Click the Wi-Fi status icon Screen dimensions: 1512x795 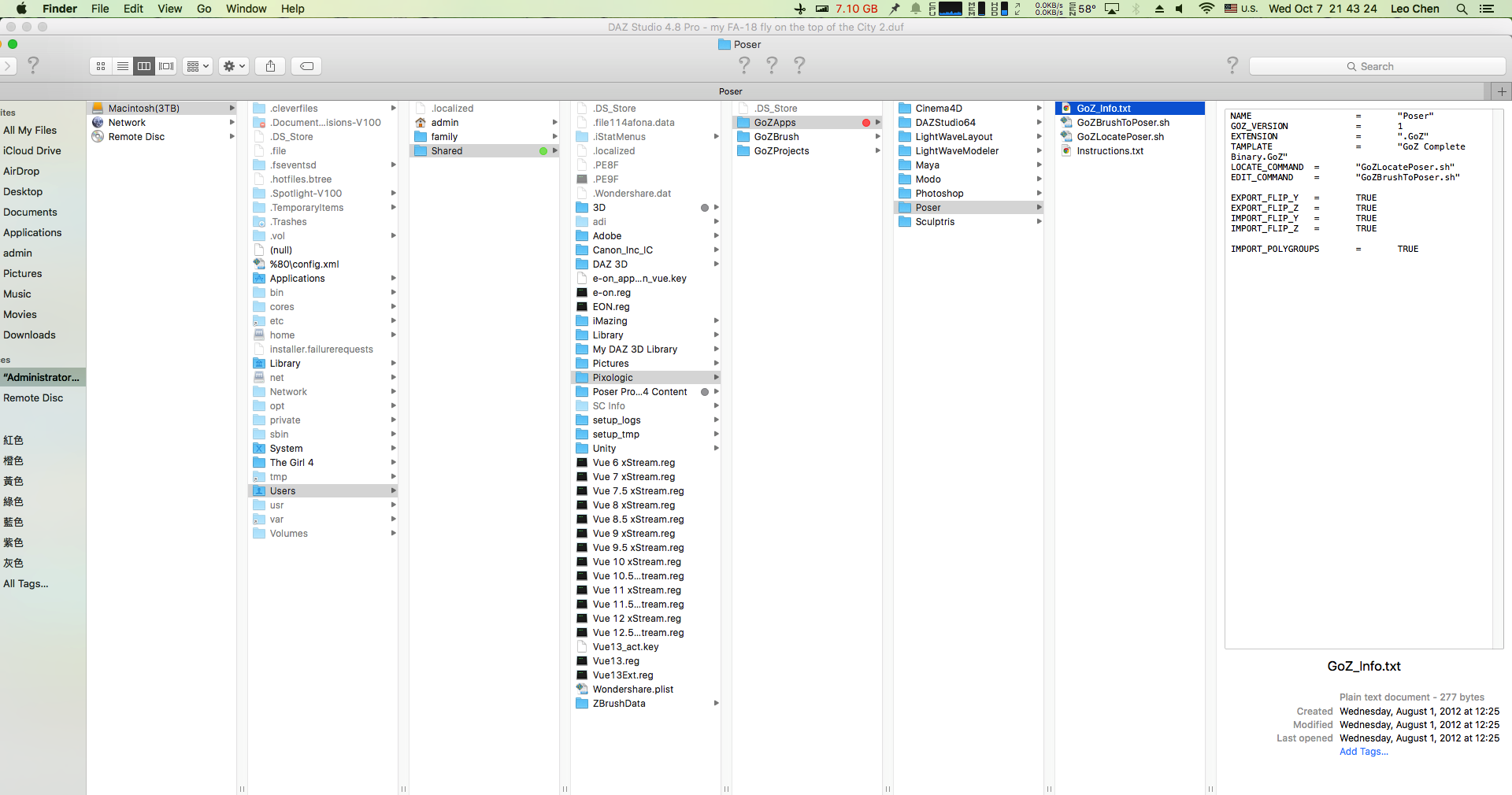(x=1206, y=9)
